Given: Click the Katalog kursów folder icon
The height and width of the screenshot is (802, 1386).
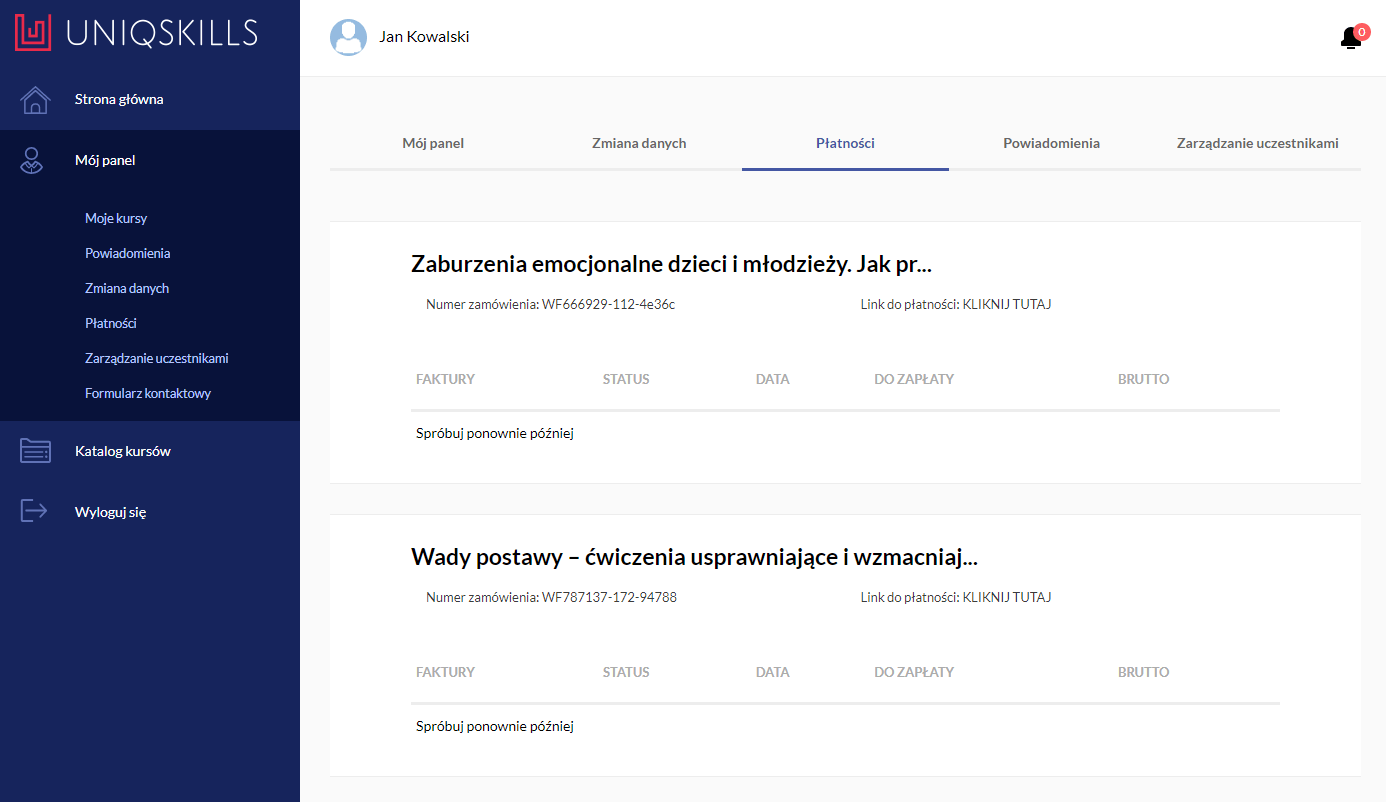Looking at the screenshot, I should (35, 451).
